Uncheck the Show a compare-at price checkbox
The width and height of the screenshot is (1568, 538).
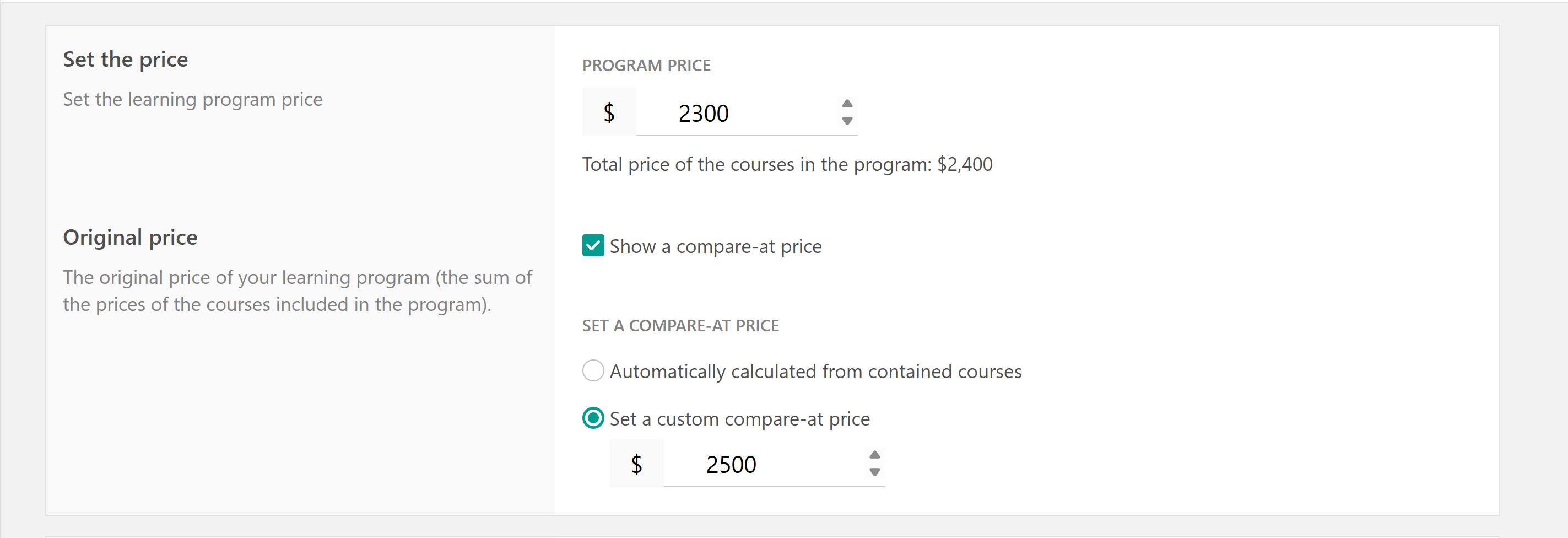(593, 246)
